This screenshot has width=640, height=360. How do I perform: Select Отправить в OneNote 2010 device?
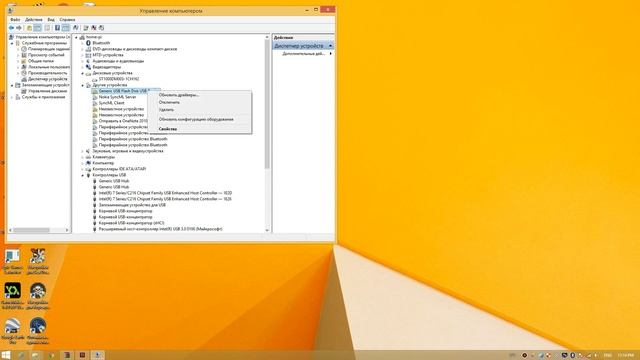click(123, 121)
